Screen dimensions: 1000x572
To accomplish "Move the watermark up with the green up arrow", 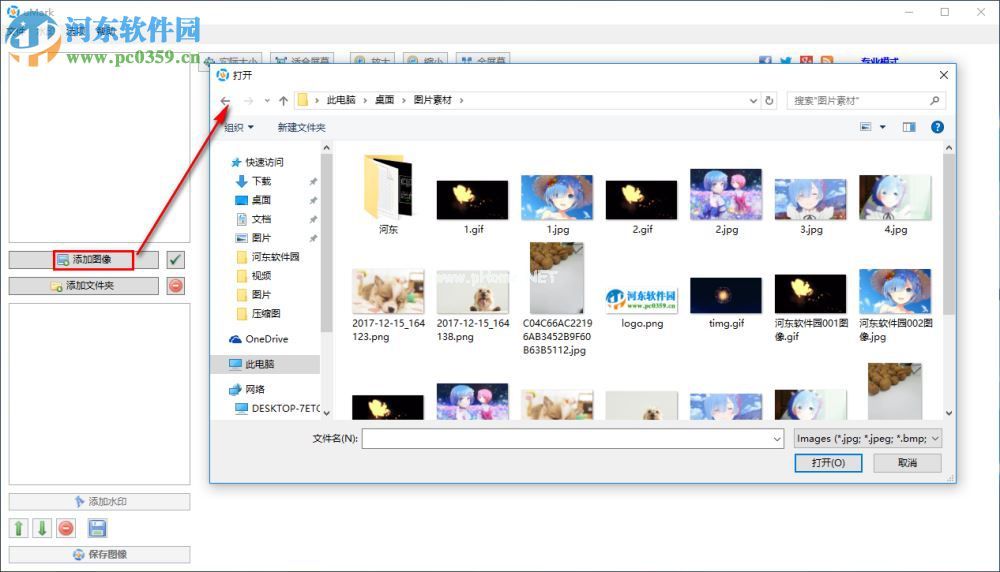I will click(19, 528).
